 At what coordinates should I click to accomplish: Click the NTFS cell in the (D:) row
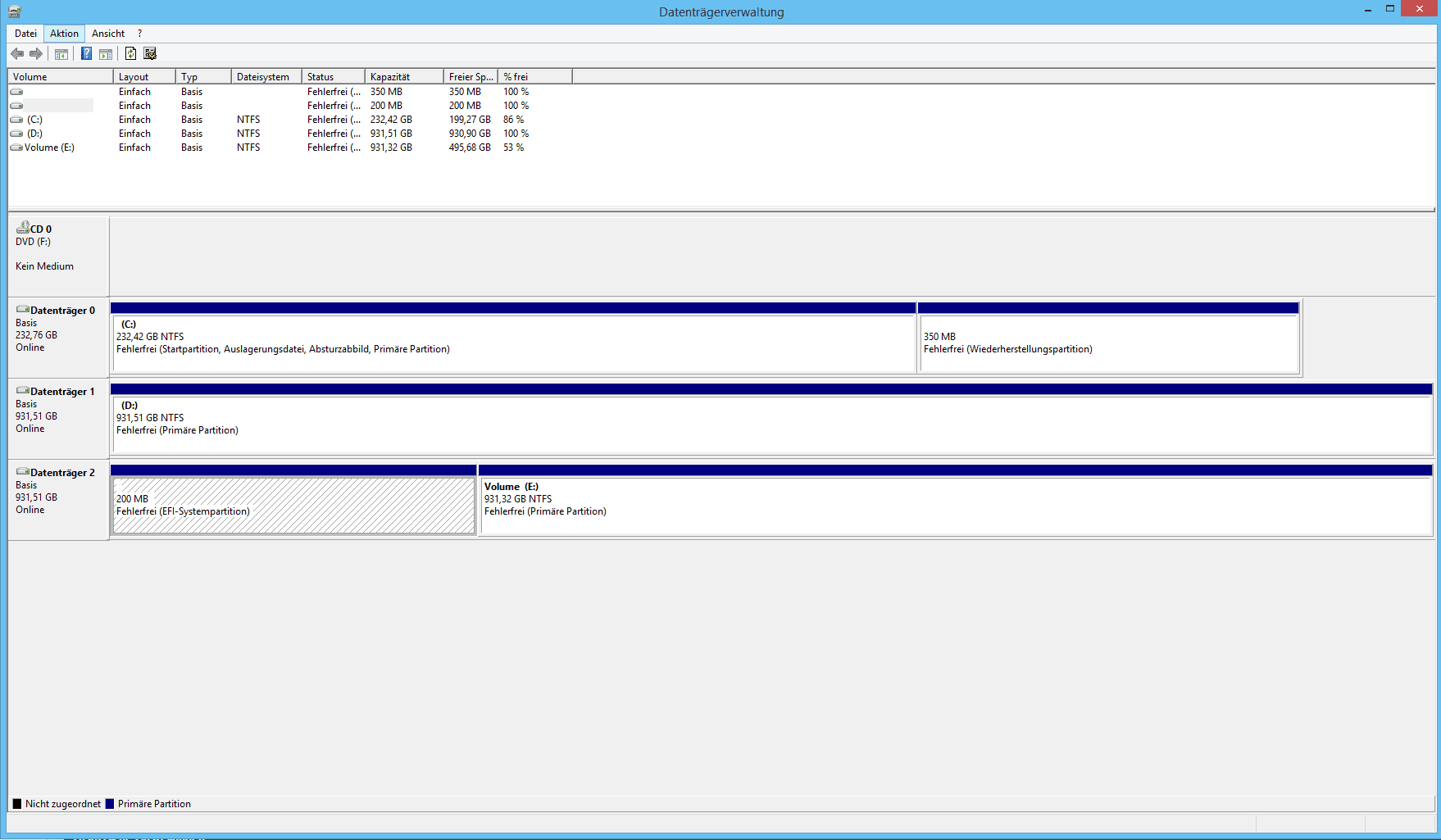tap(248, 134)
